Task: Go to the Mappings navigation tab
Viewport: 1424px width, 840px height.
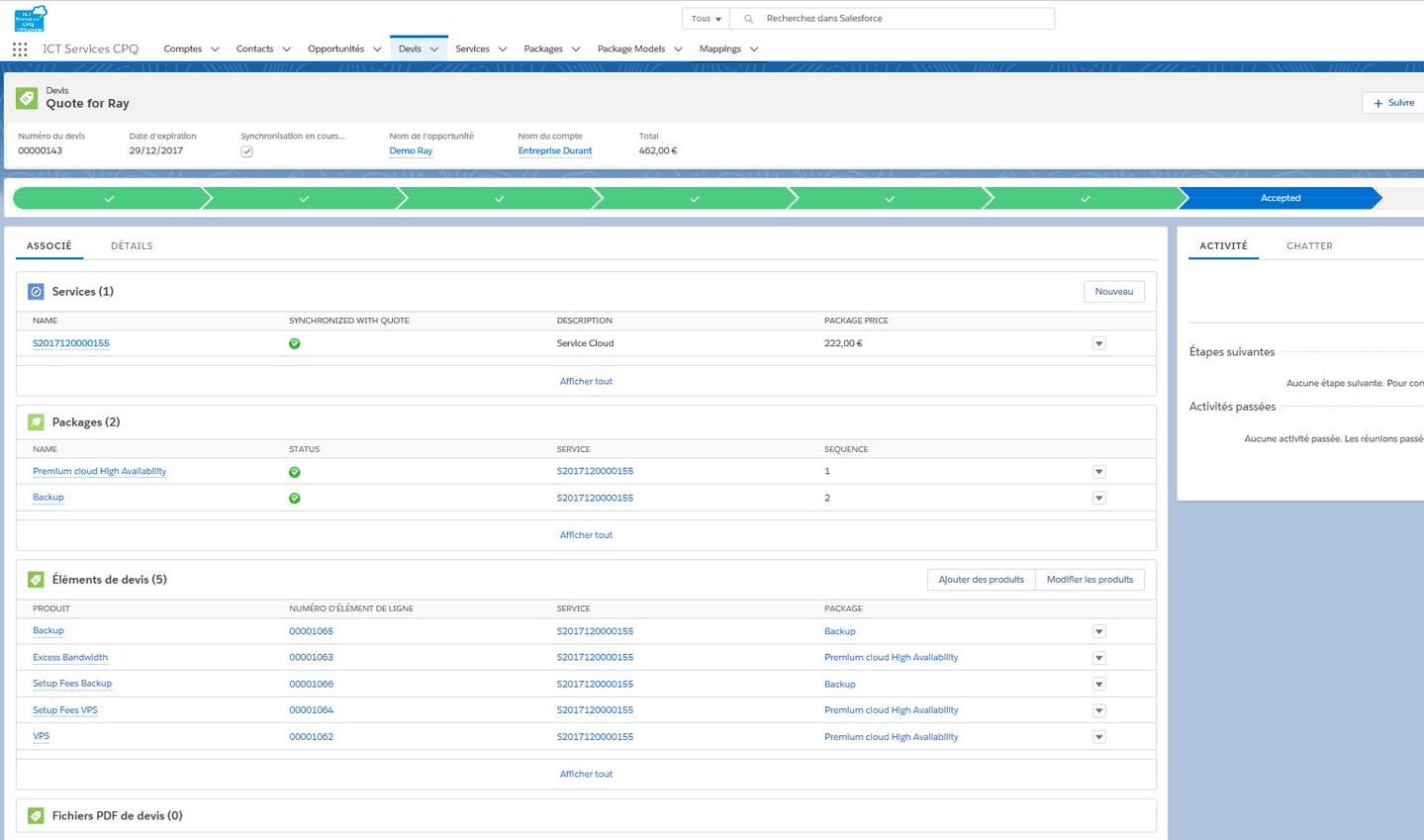Action: pos(720,48)
